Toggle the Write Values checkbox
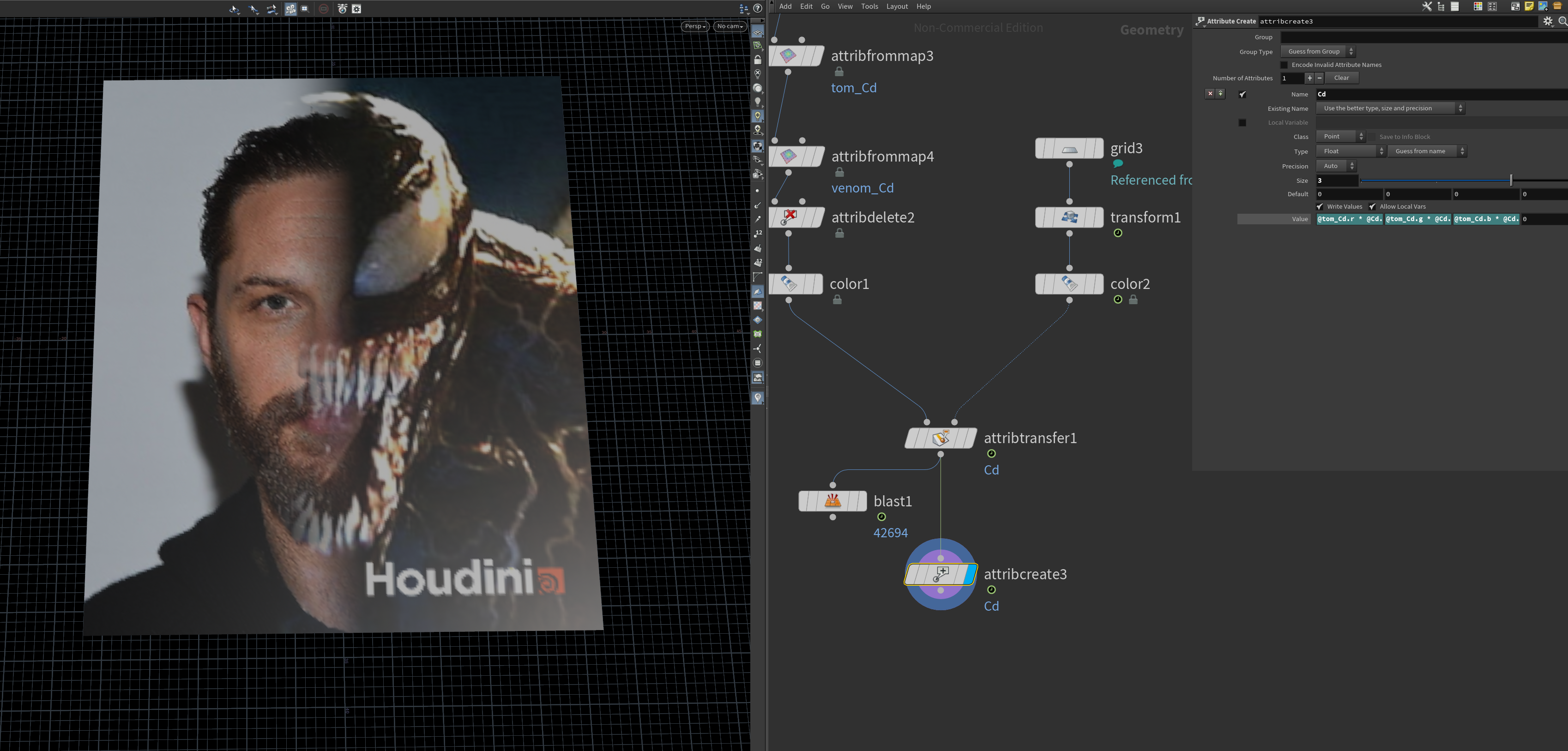The height and width of the screenshot is (751, 1568). click(x=1320, y=206)
